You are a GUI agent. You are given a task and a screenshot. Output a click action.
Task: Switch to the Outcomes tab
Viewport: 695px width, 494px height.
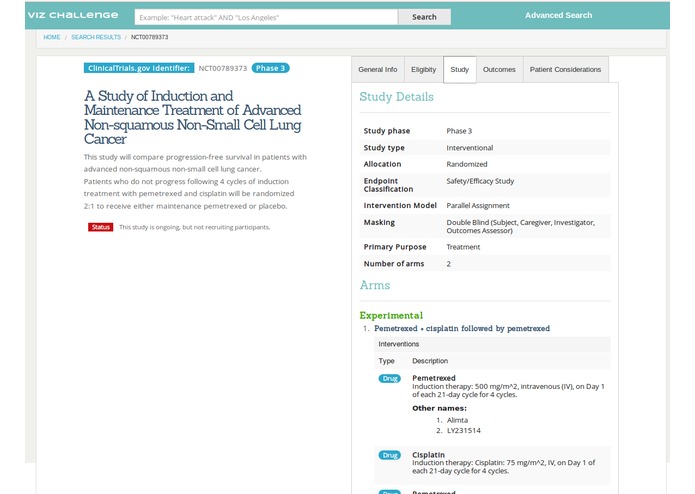tap(499, 70)
